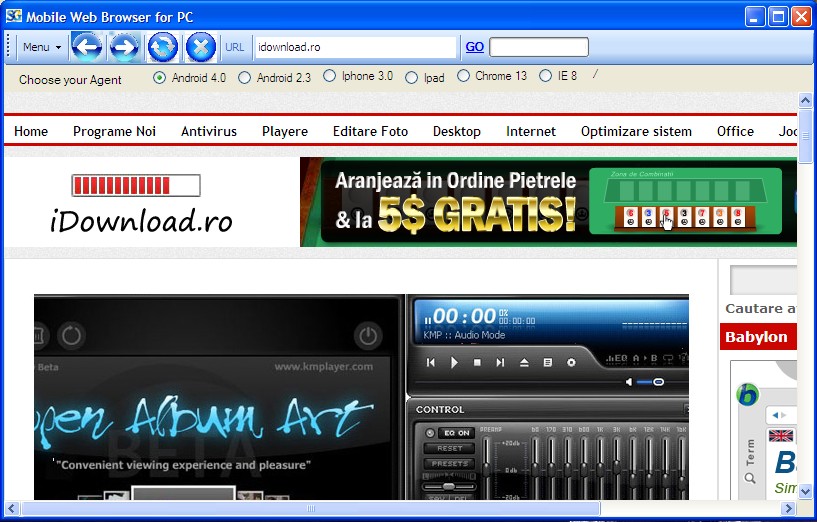Click the horizontal scrollbar thumb
Viewport: 817px width, 522px height.
point(311,508)
